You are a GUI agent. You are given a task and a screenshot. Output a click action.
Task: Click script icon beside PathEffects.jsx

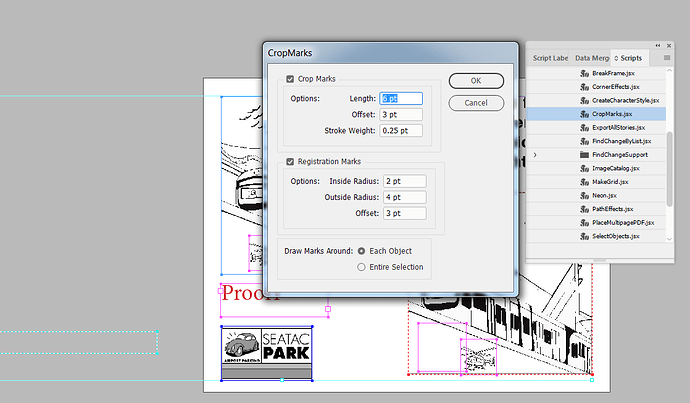point(584,209)
